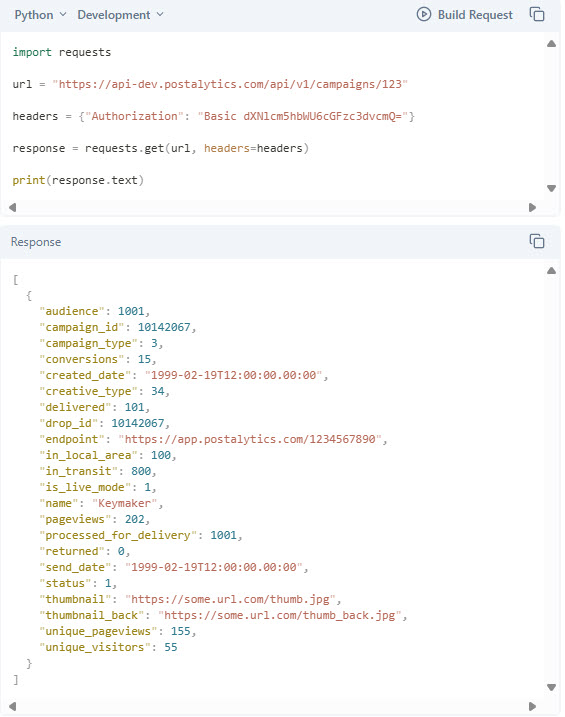Screen dimensions: 565x717
Task: Click the thumb_back.jpg URL value
Action: (x=280, y=615)
